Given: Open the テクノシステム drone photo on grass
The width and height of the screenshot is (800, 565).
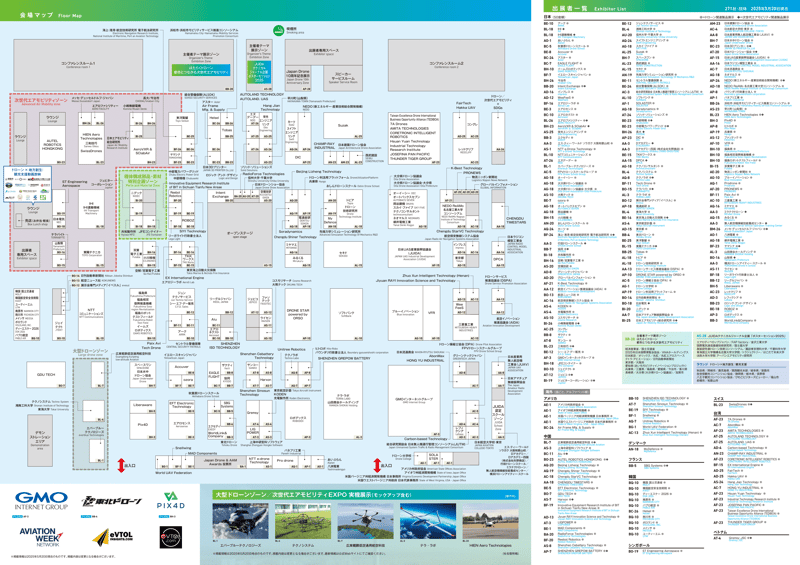Looking at the screenshot, I should tap(303, 522).
